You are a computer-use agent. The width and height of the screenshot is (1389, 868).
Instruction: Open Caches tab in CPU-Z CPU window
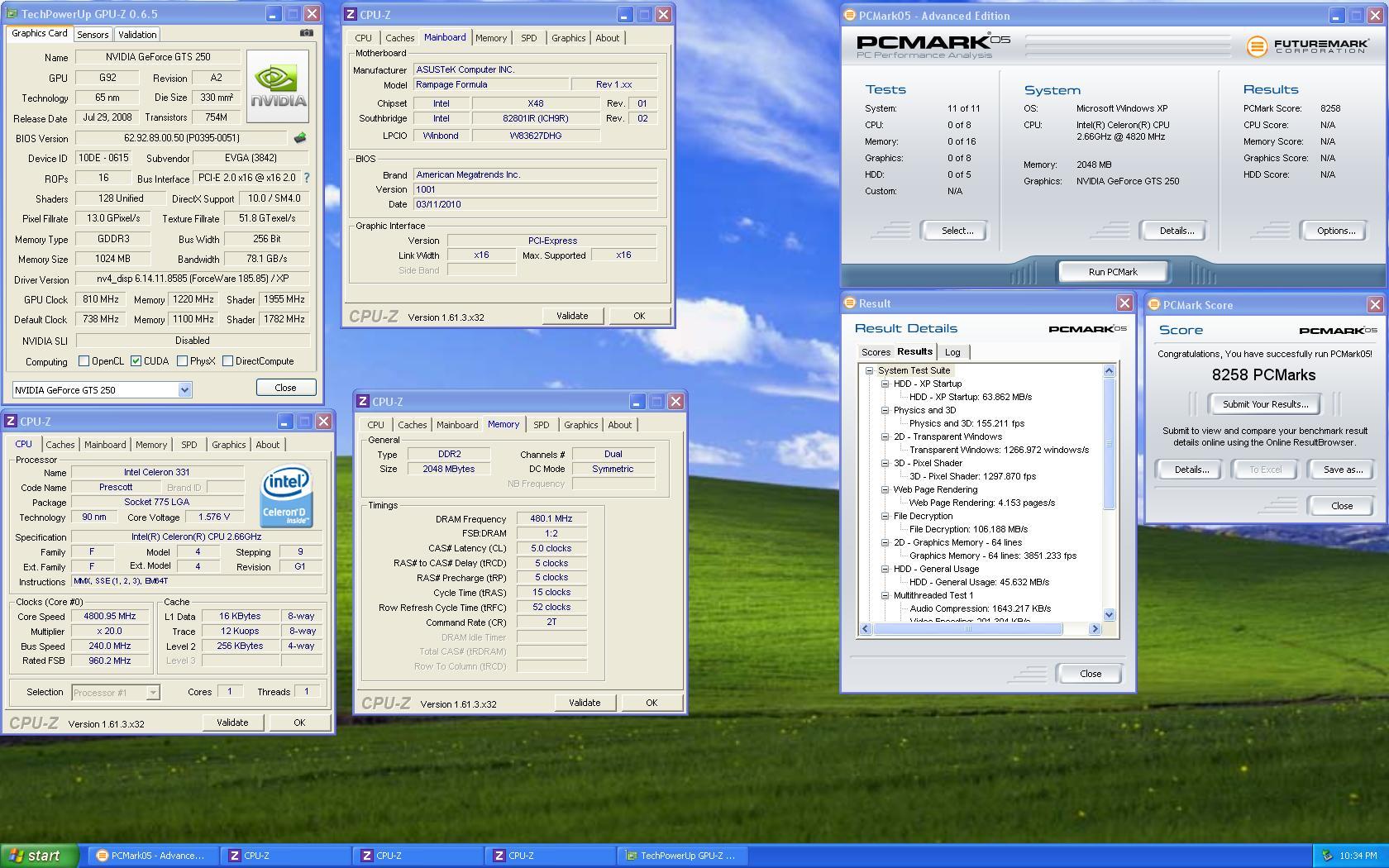60,445
